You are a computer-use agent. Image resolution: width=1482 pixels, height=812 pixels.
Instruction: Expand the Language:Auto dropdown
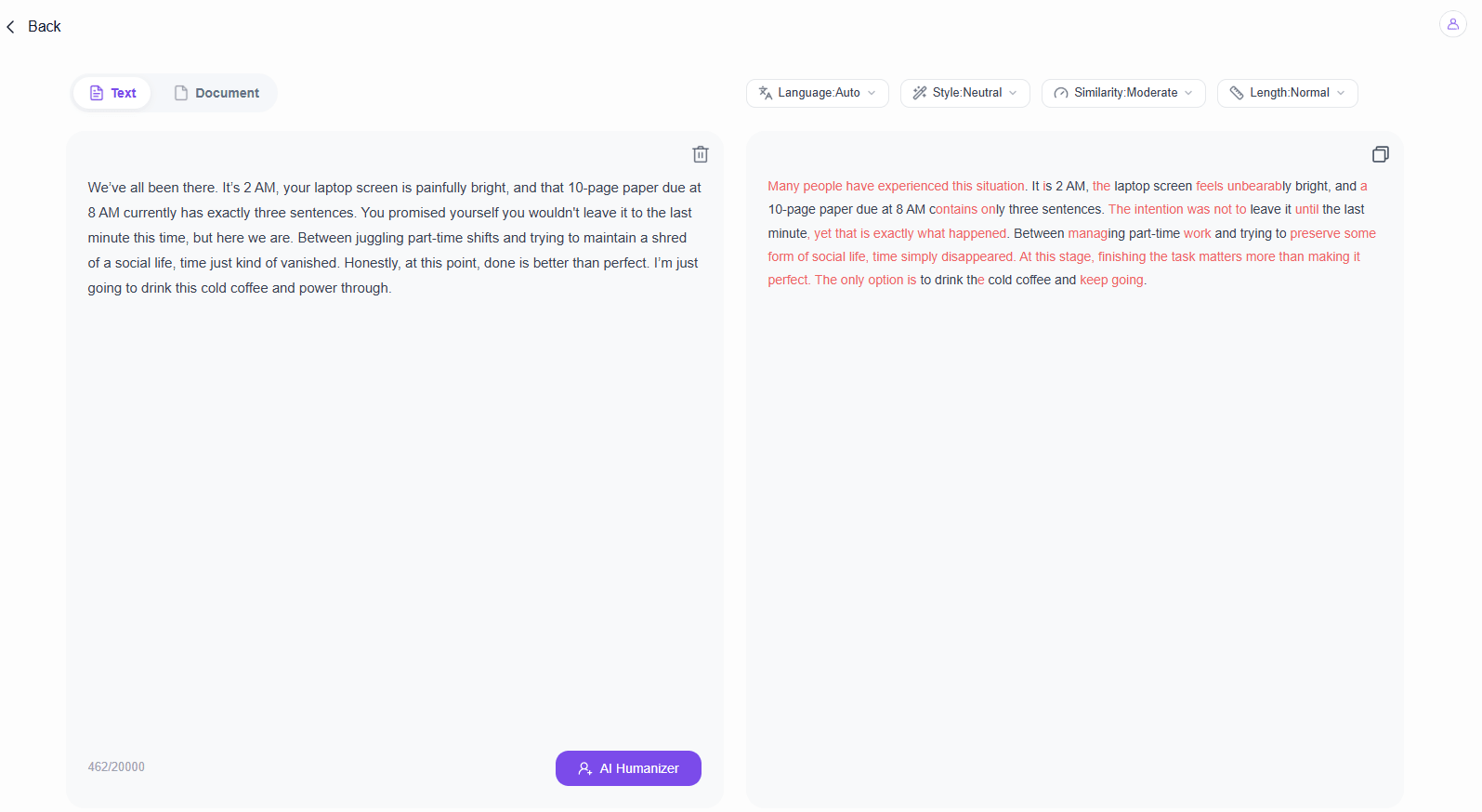point(818,93)
